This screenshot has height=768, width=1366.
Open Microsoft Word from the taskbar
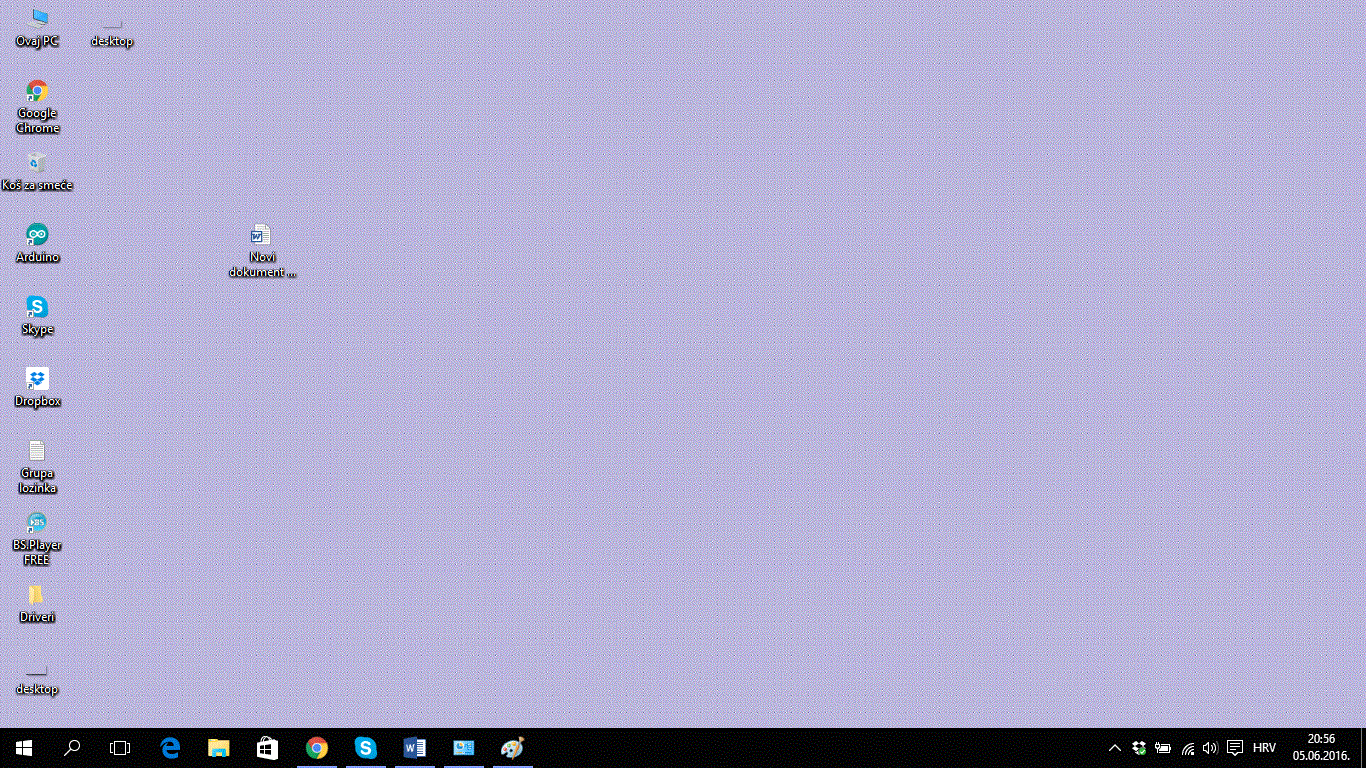[x=414, y=747]
